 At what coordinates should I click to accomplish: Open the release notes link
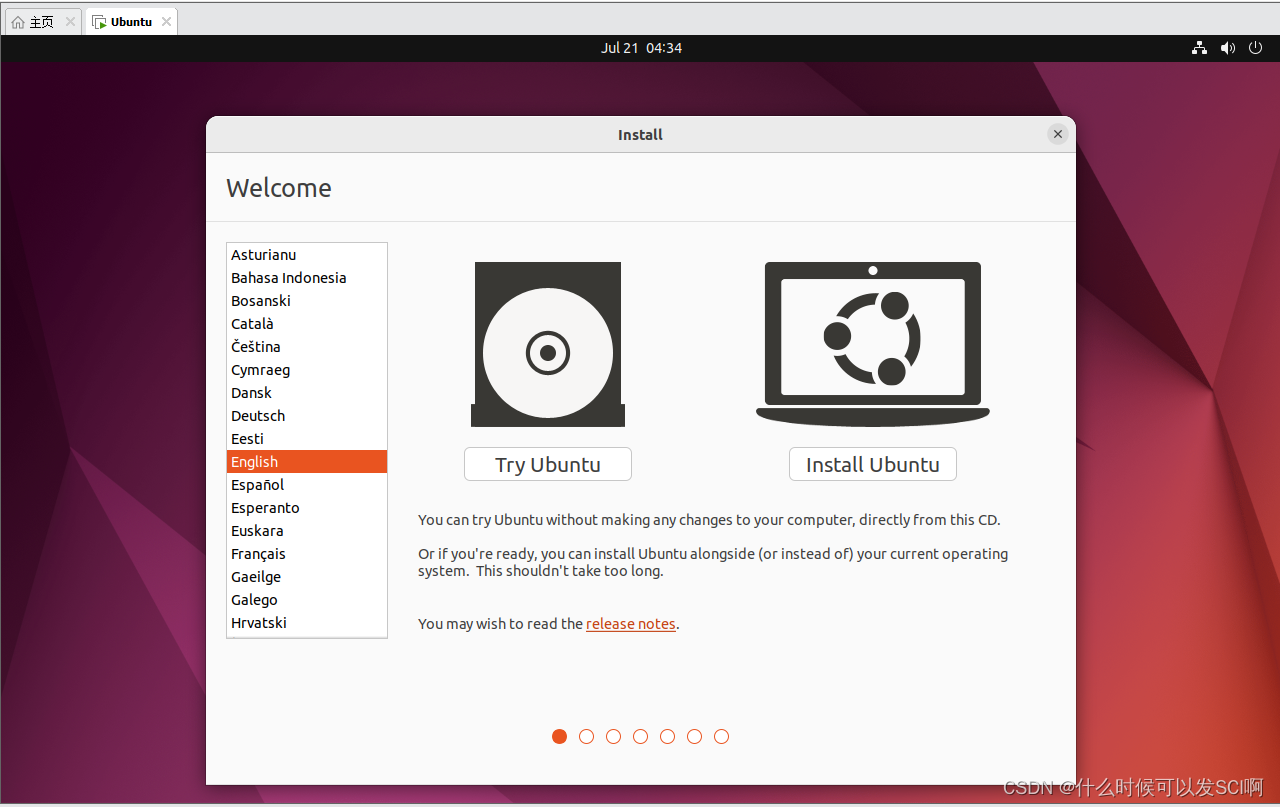(631, 624)
